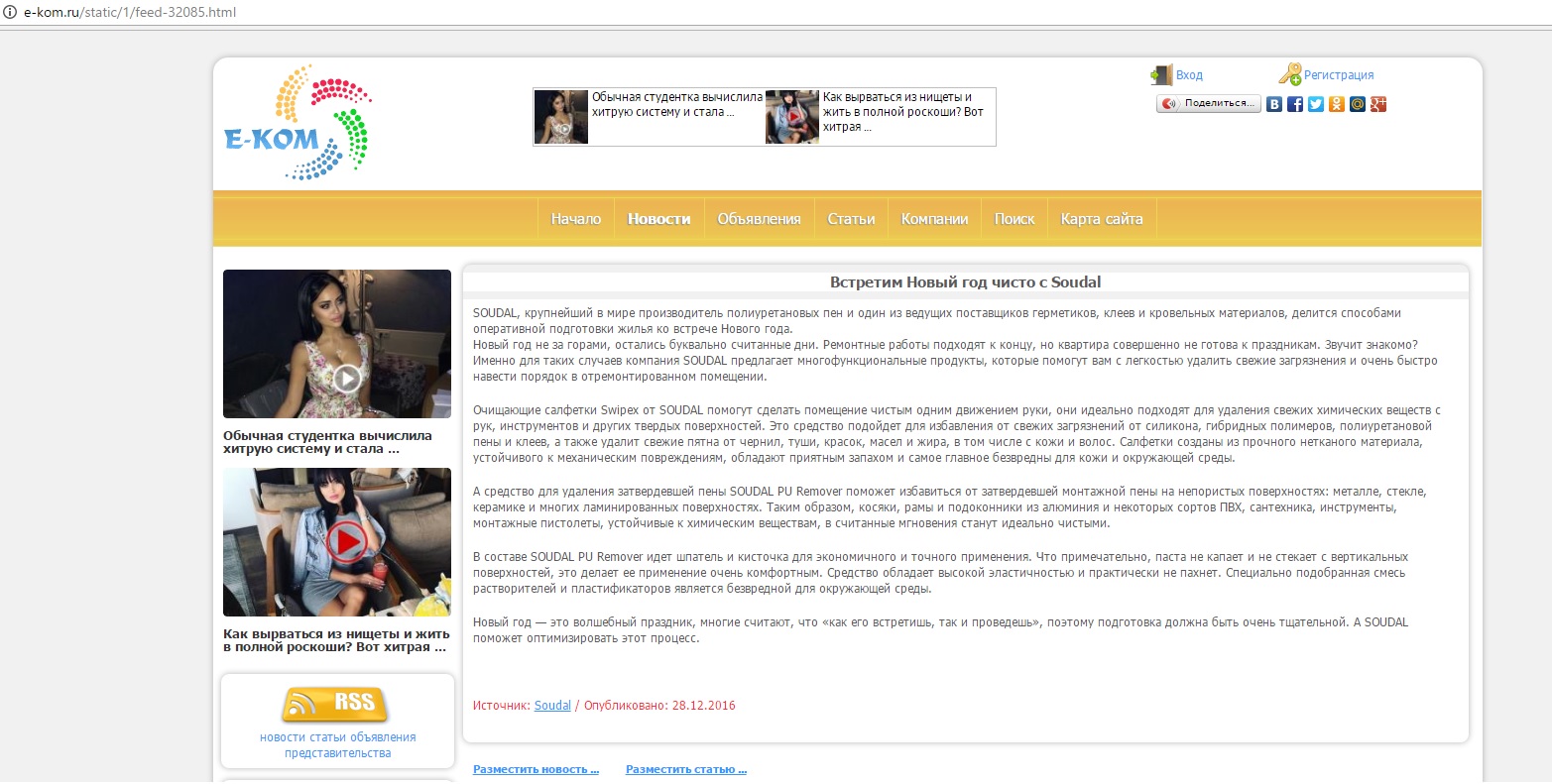The image size is (1552, 784).
Task: Open the 'новости' RSS link
Action: (285, 737)
